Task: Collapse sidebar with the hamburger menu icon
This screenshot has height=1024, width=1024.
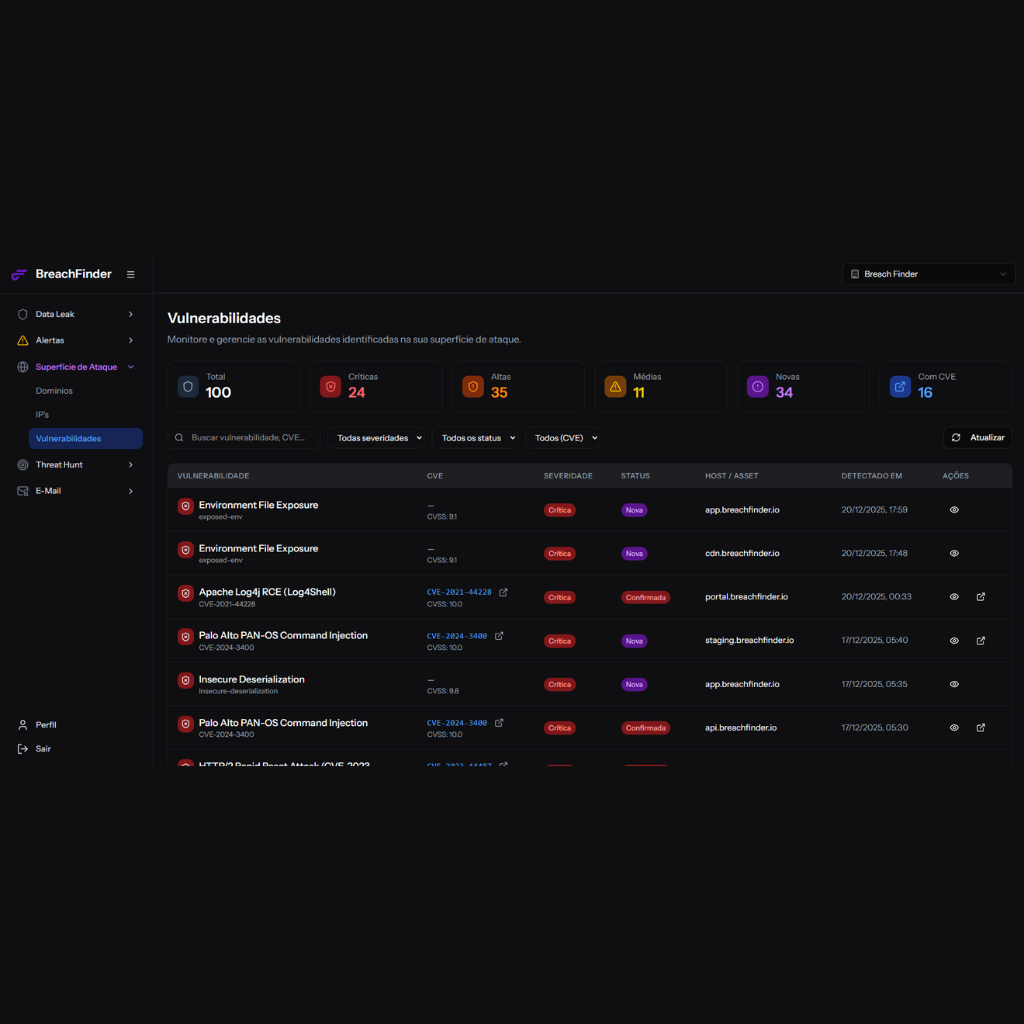Action: point(131,274)
